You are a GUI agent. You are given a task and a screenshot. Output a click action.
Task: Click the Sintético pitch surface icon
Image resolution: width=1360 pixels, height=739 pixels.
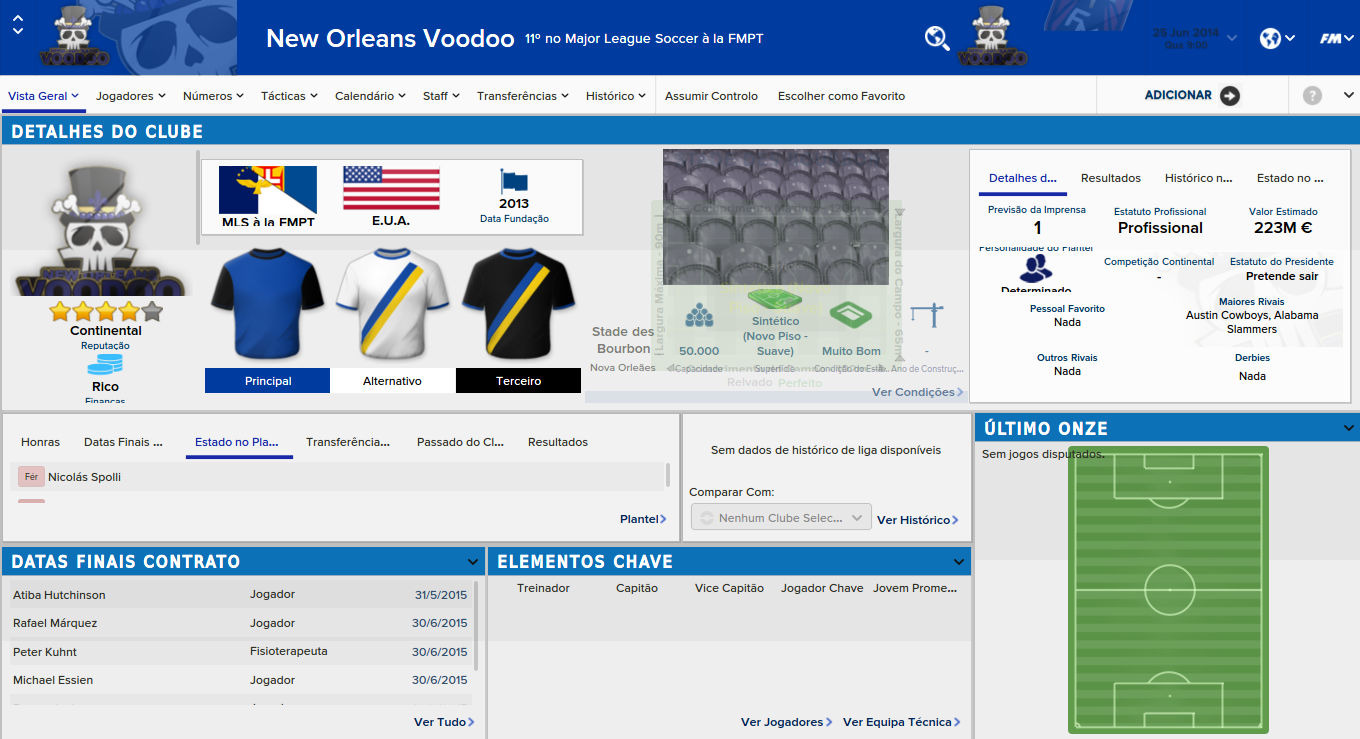(775, 299)
